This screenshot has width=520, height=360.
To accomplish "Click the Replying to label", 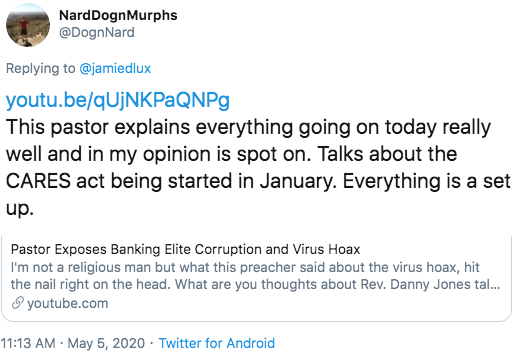I will [41, 69].
